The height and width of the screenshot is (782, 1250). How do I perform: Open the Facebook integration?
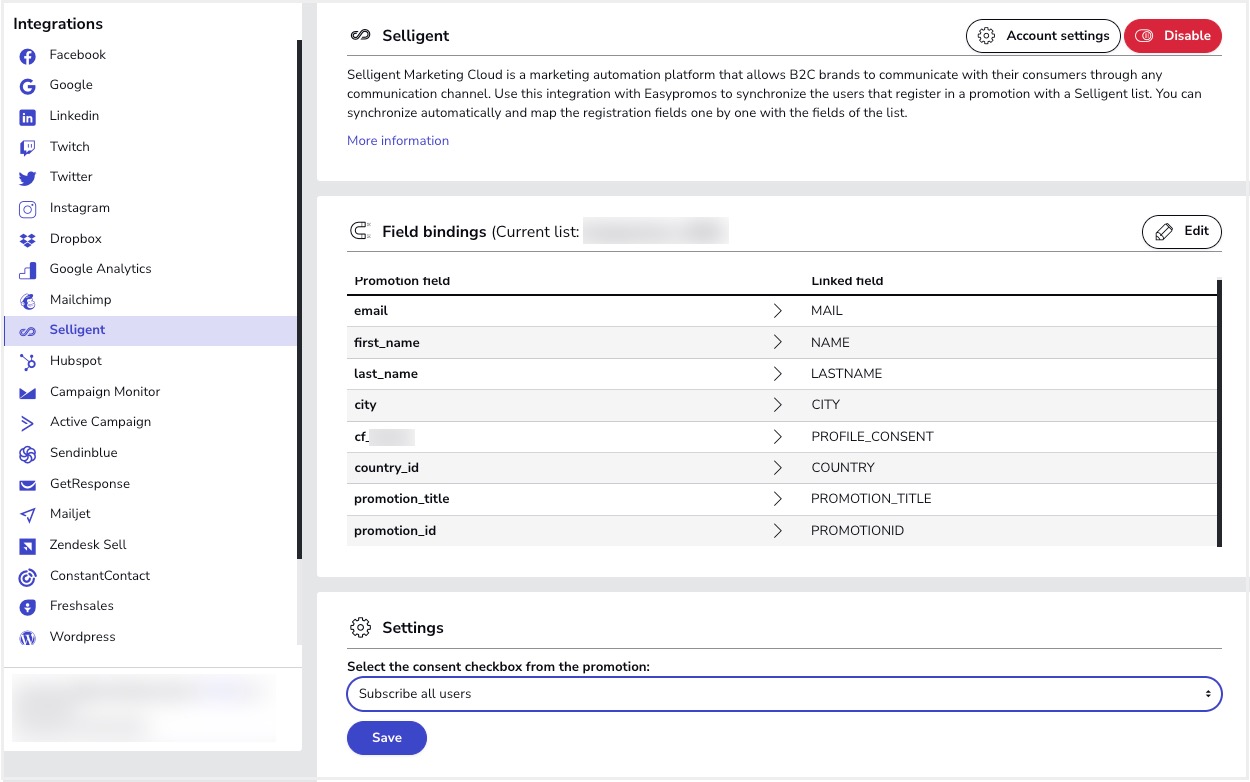point(77,55)
